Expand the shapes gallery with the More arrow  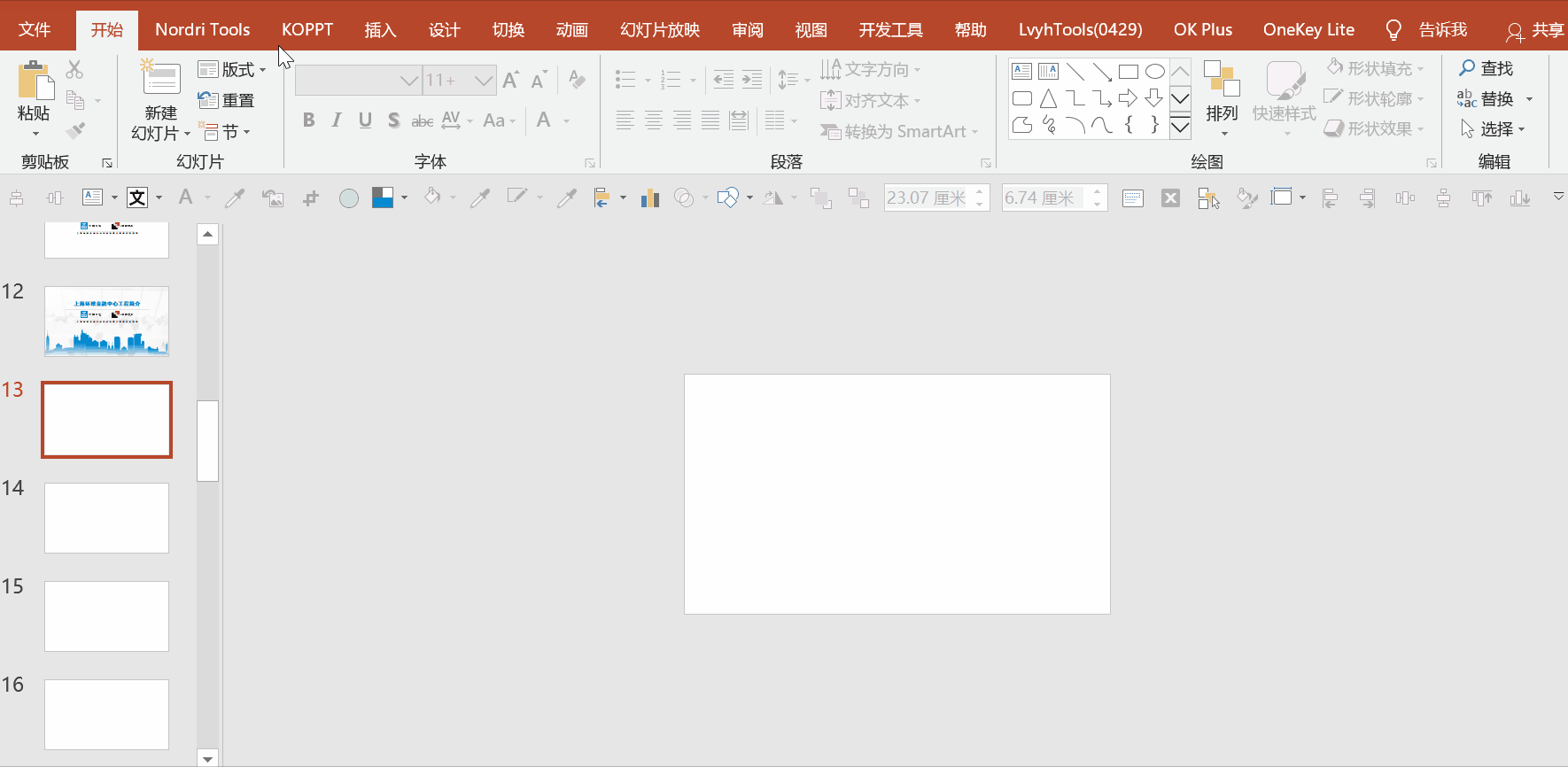[1180, 127]
